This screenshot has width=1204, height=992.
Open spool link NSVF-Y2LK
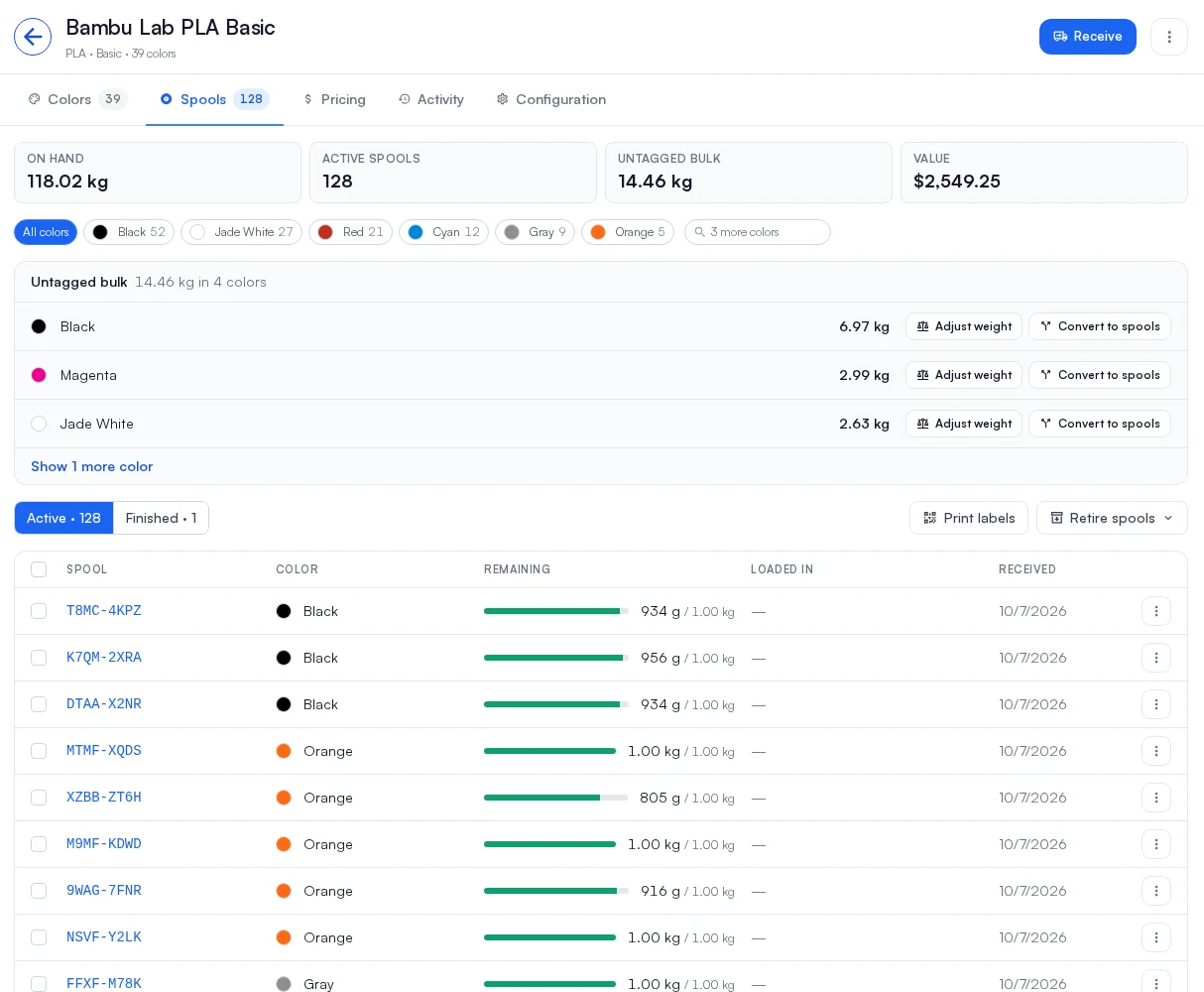click(x=104, y=937)
